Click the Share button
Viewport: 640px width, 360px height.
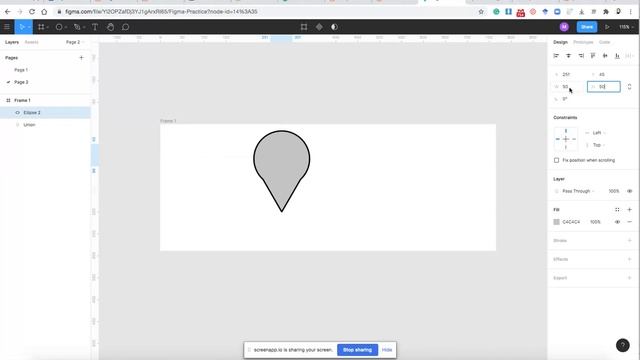[587, 27]
